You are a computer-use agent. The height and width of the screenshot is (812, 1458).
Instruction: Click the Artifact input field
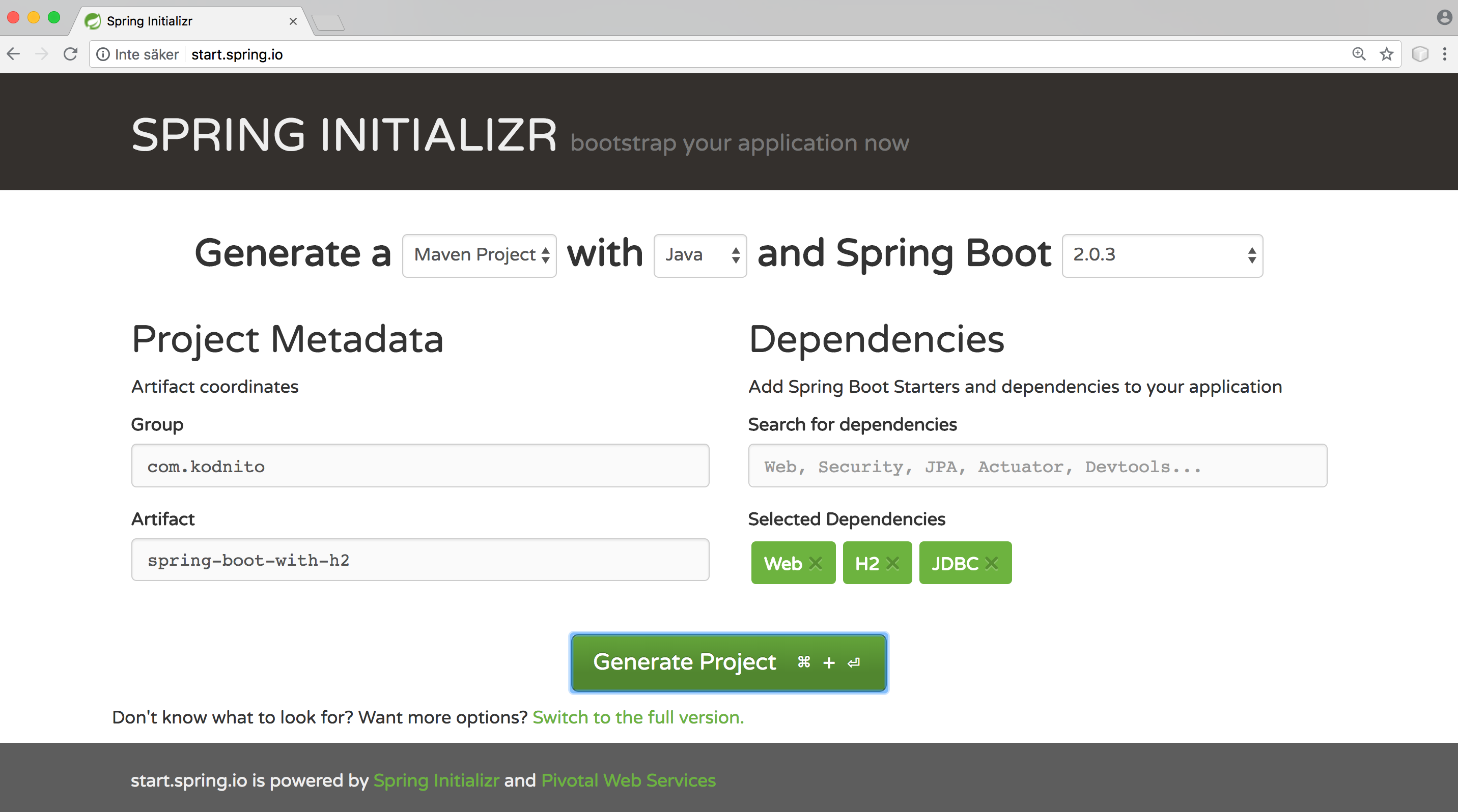421,561
